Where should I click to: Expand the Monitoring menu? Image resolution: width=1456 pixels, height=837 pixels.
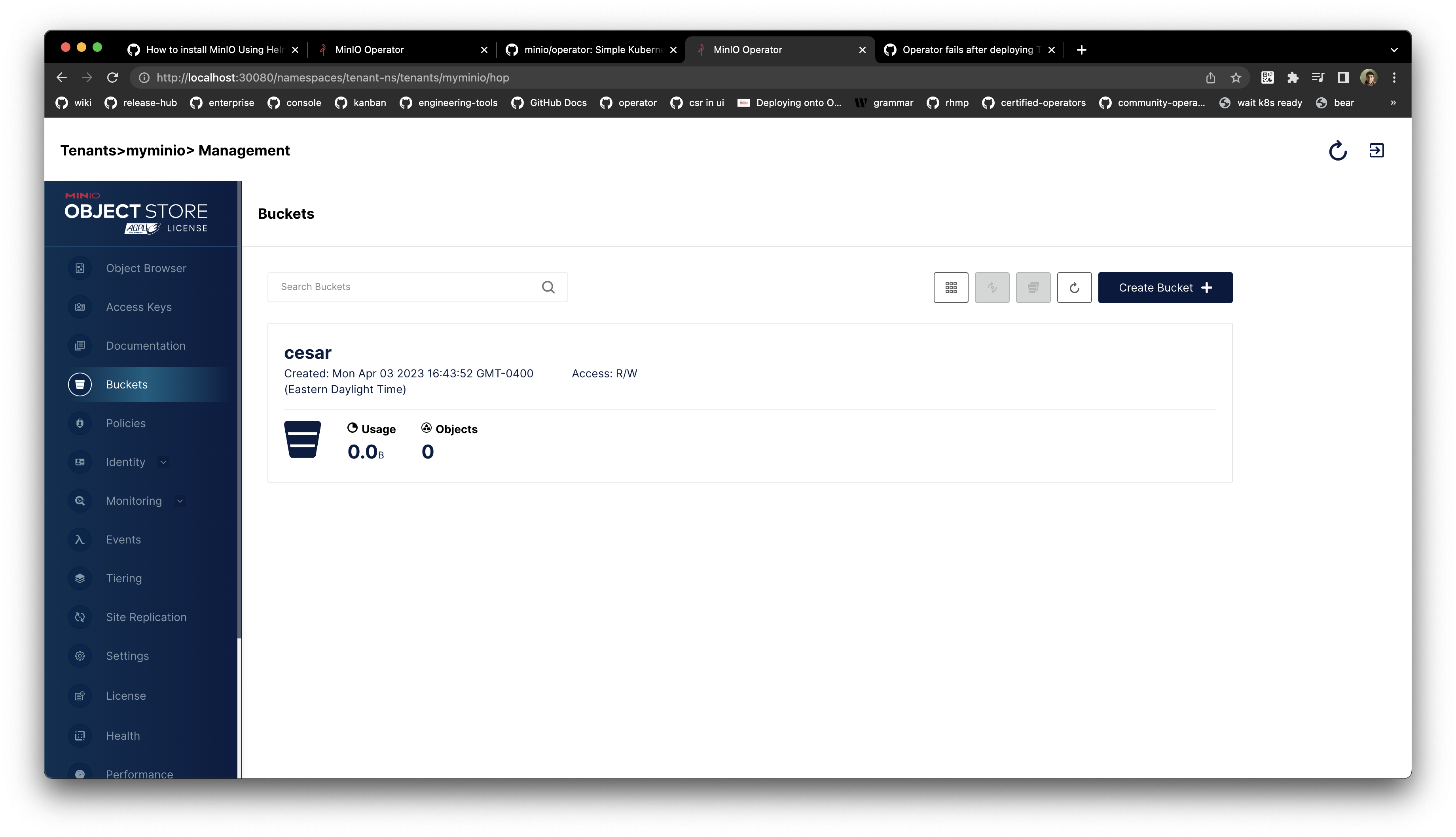pyautogui.click(x=180, y=501)
